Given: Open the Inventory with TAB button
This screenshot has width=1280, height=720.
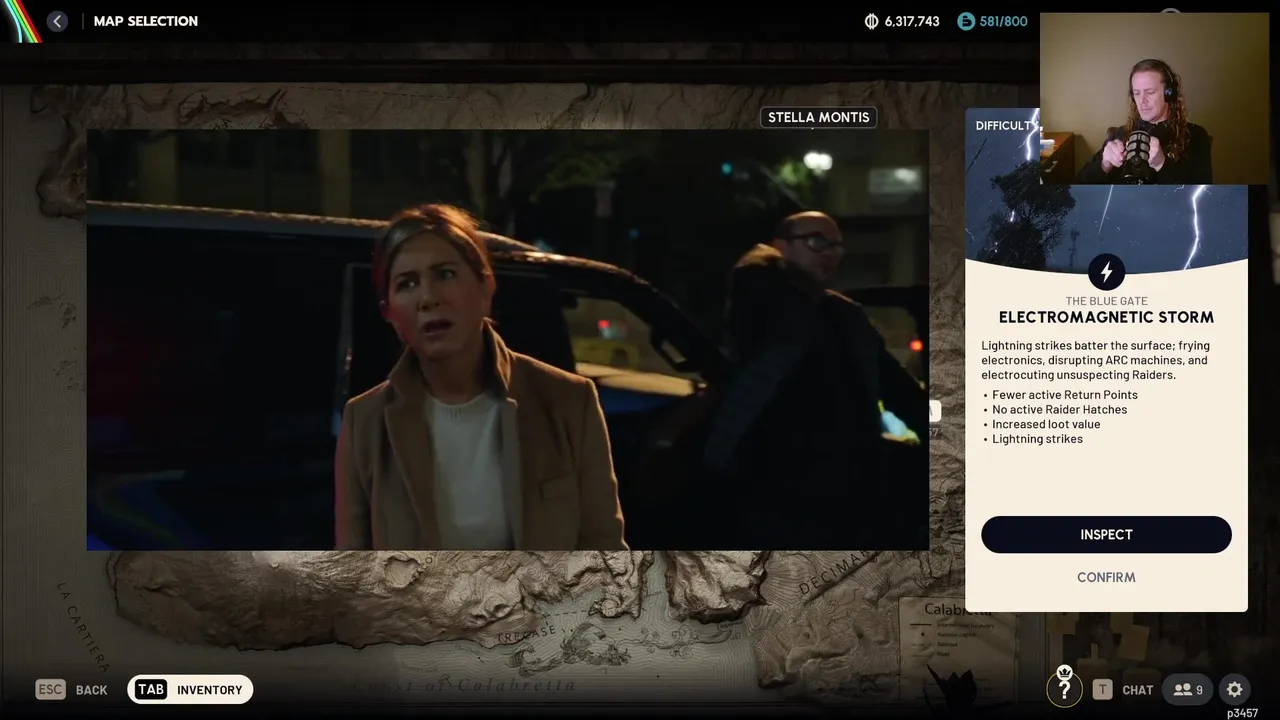Looking at the screenshot, I should (190, 689).
